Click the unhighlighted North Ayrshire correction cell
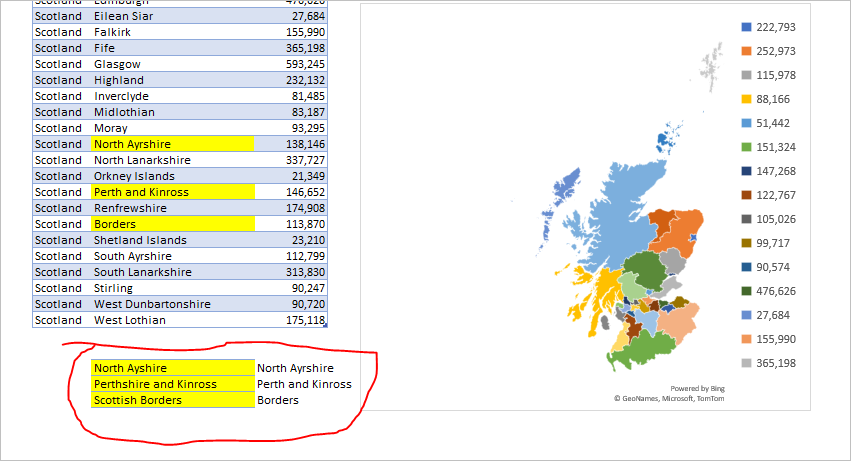 295,368
